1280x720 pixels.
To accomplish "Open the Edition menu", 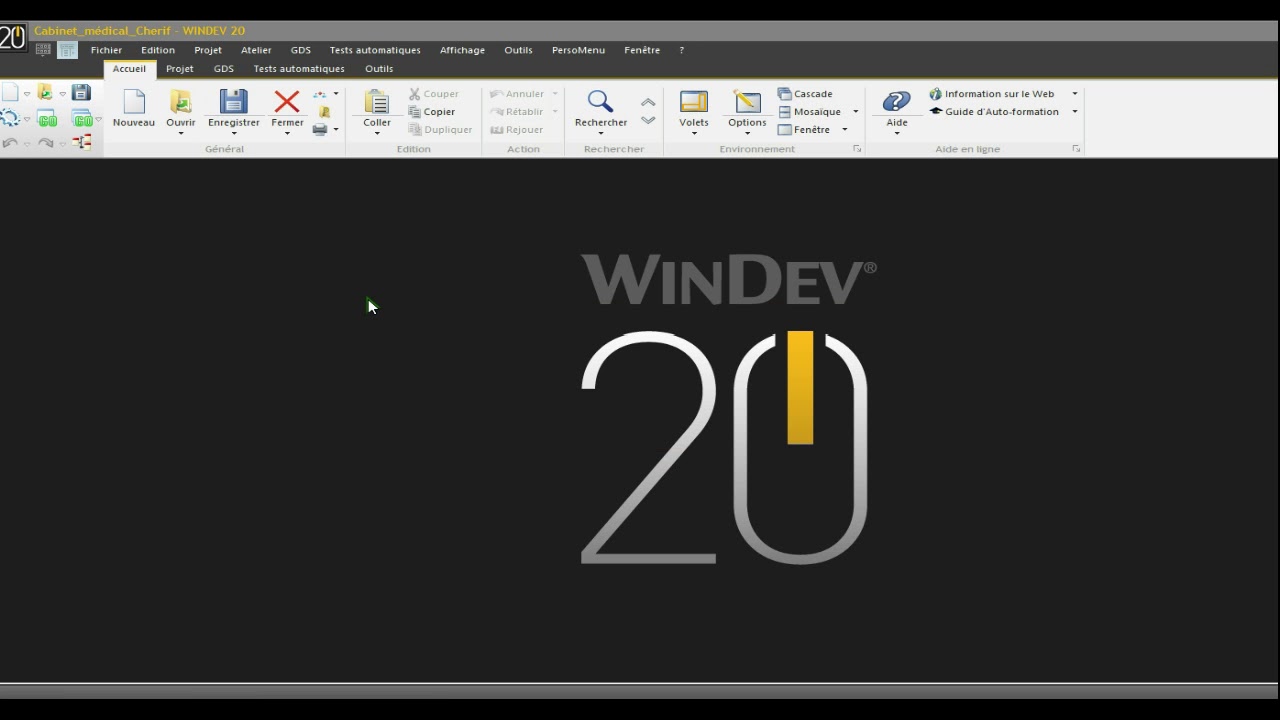I will (158, 50).
